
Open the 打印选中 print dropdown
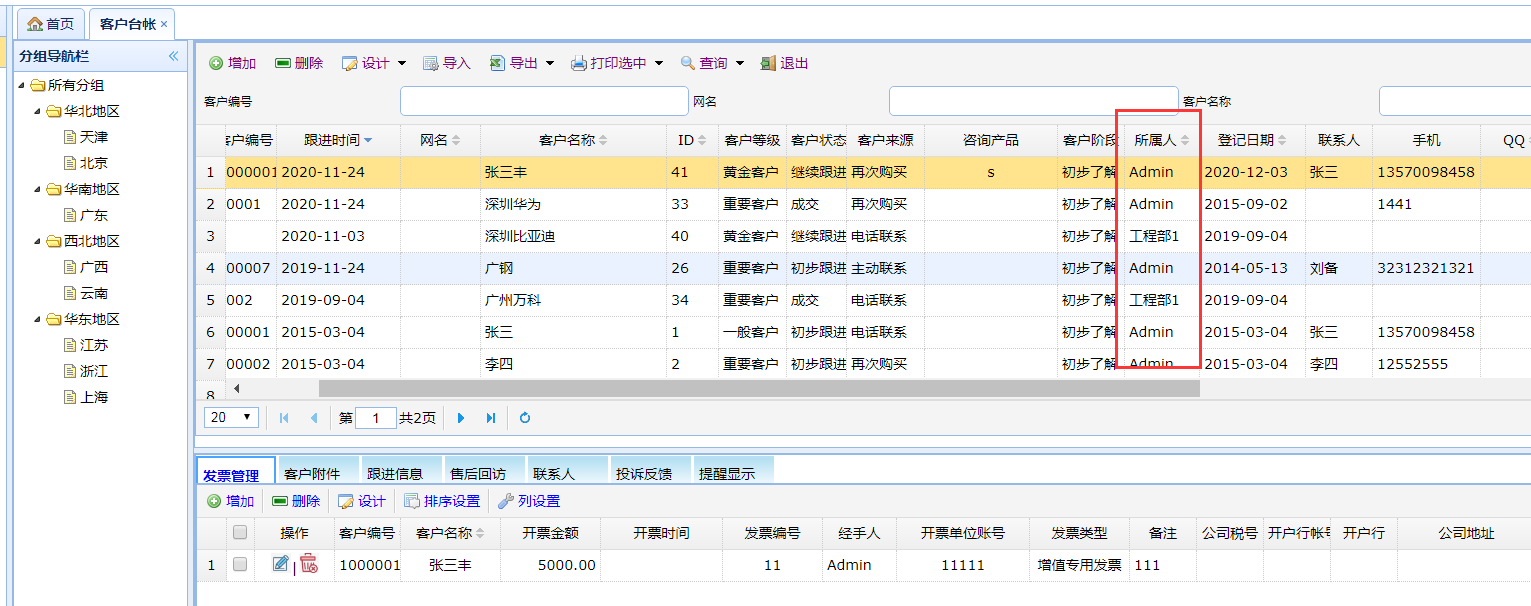(x=617, y=63)
